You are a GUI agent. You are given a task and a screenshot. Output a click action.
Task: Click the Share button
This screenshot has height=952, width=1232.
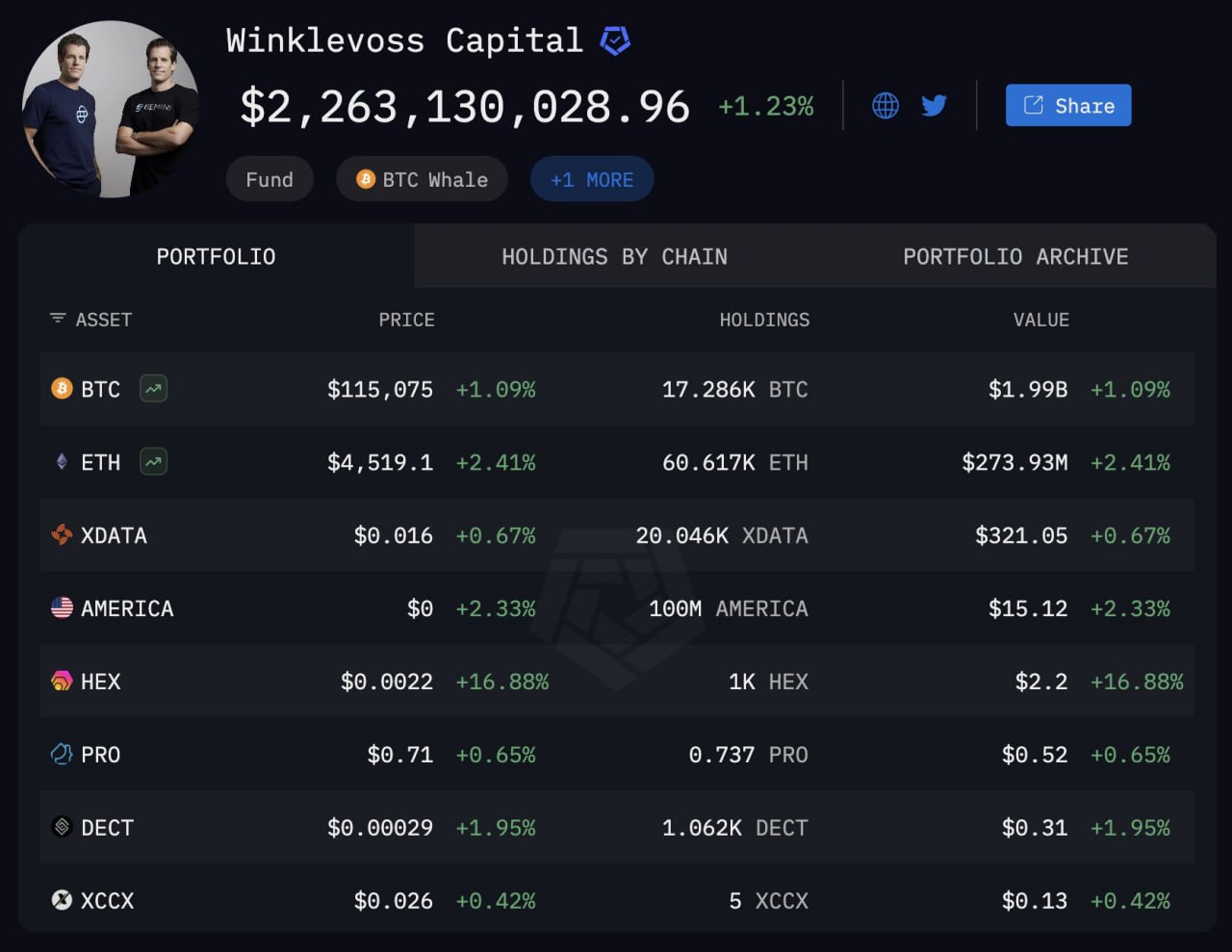click(x=1068, y=105)
